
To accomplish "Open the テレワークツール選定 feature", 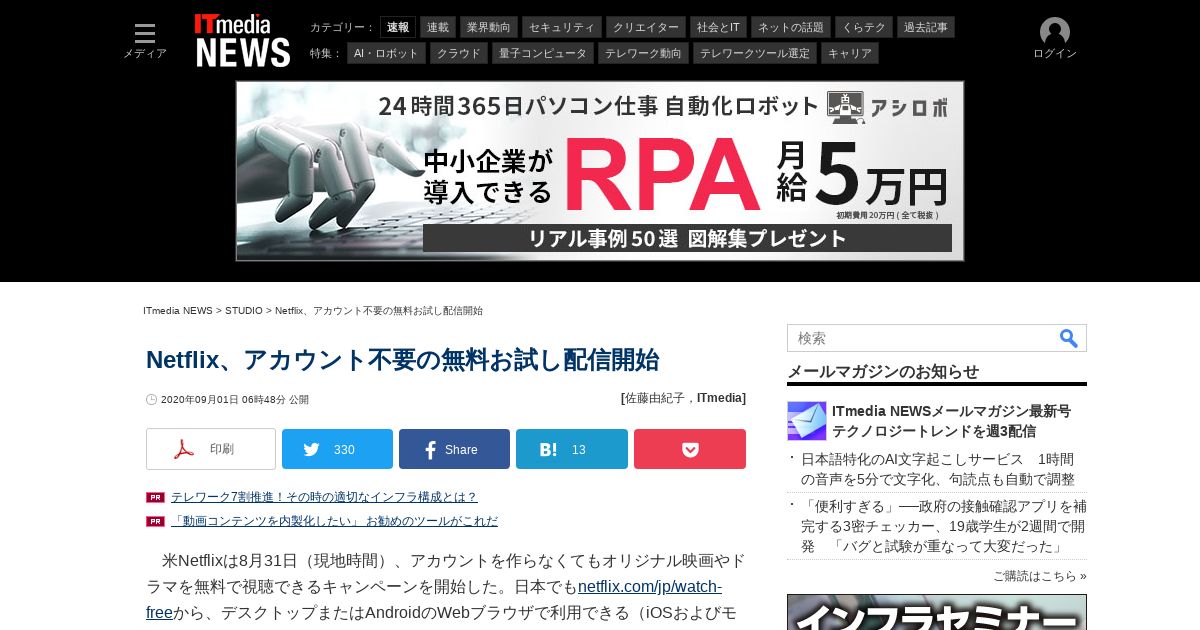I will tap(755, 53).
